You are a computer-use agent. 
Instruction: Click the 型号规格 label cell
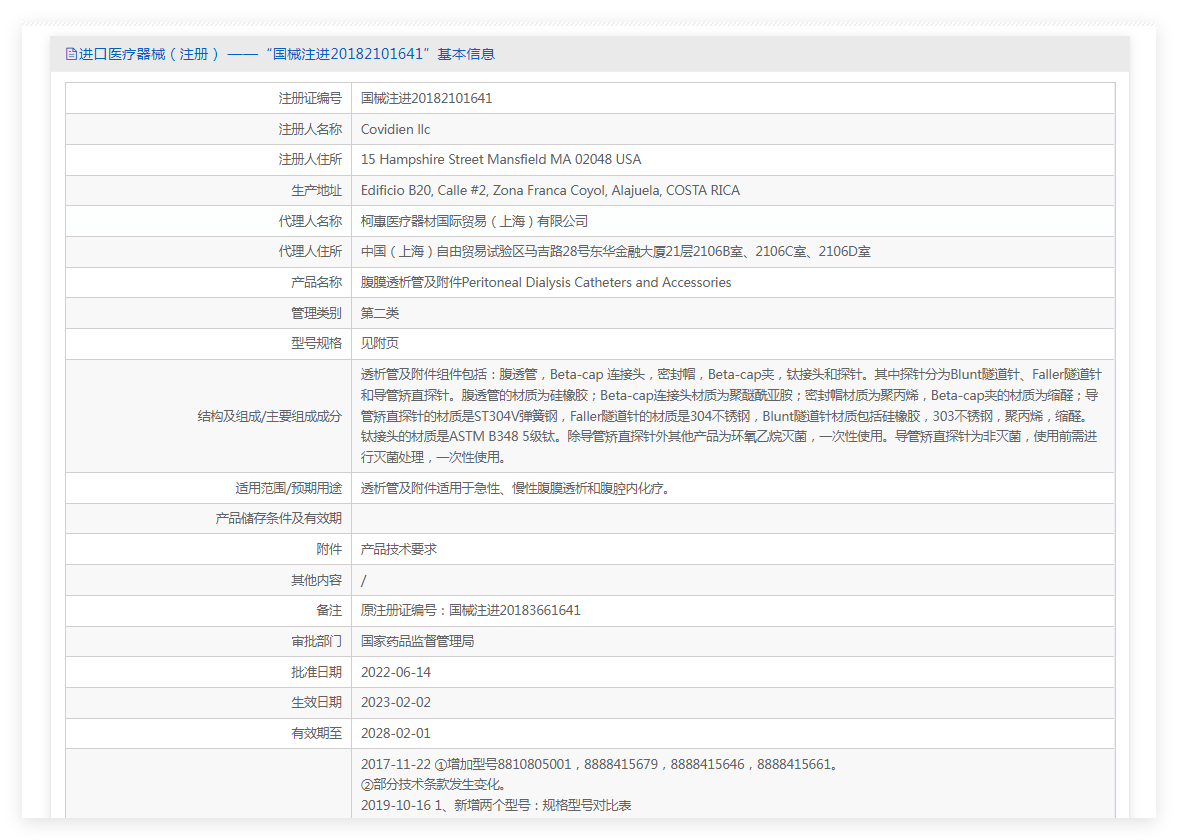pyautogui.click(x=209, y=343)
